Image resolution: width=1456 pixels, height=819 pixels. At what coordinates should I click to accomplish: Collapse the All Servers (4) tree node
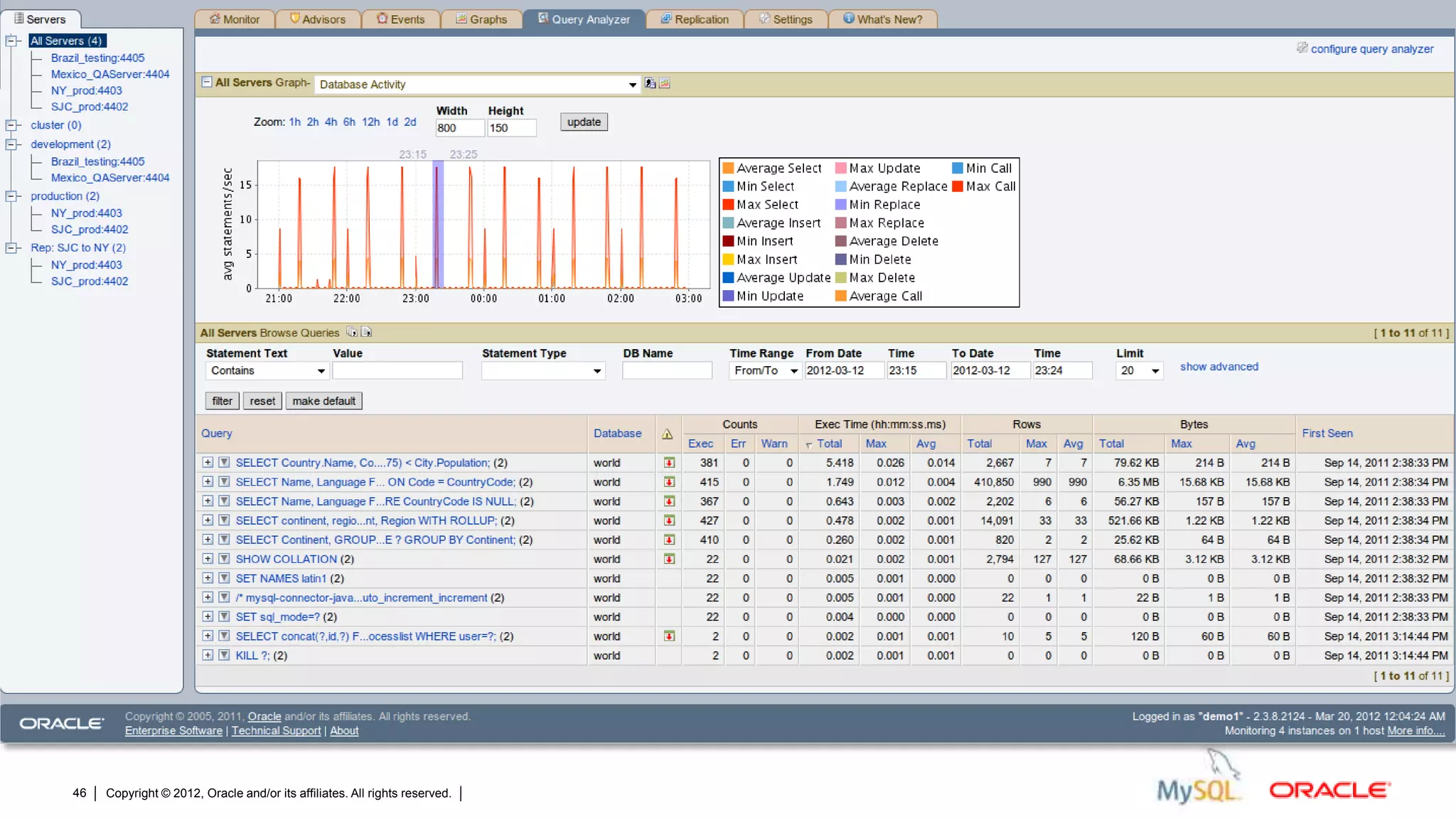(x=12, y=41)
